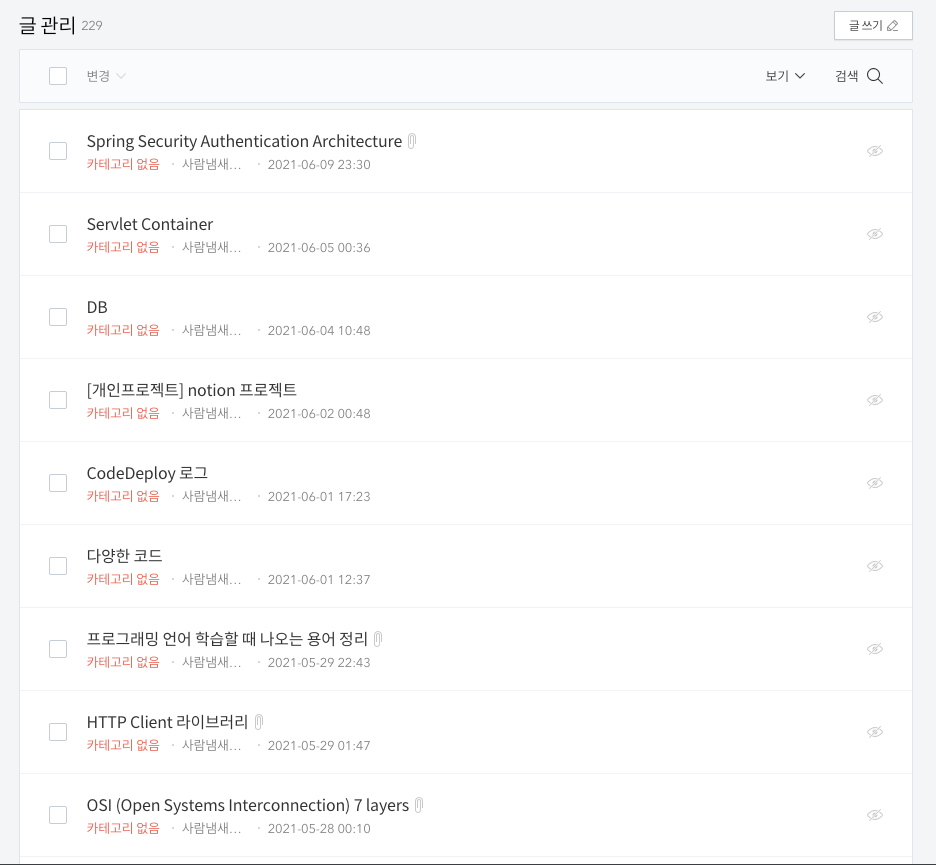Click the attachment clip icon on Spring Security post
The width and height of the screenshot is (936, 865).
pos(412,141)
